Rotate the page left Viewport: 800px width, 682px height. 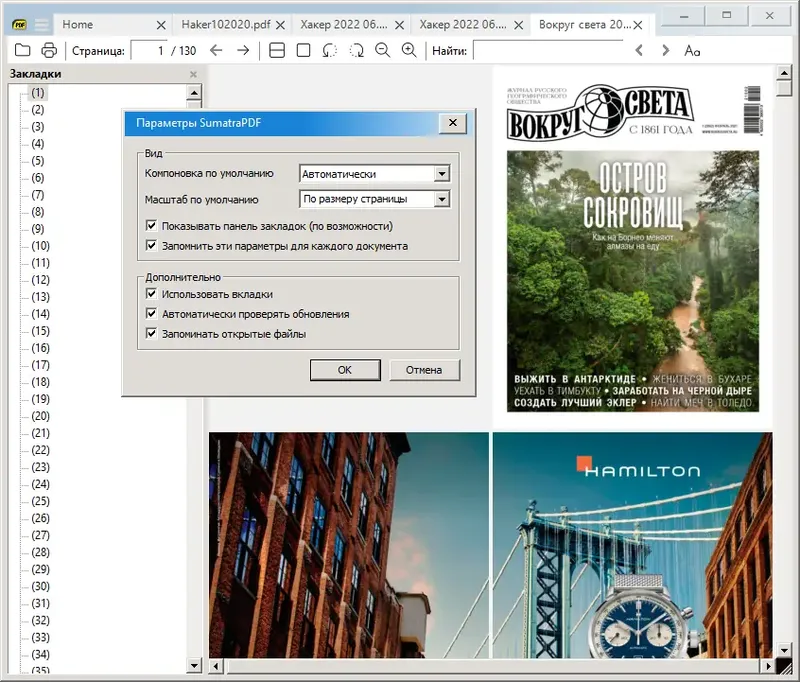tap(330, 50)
